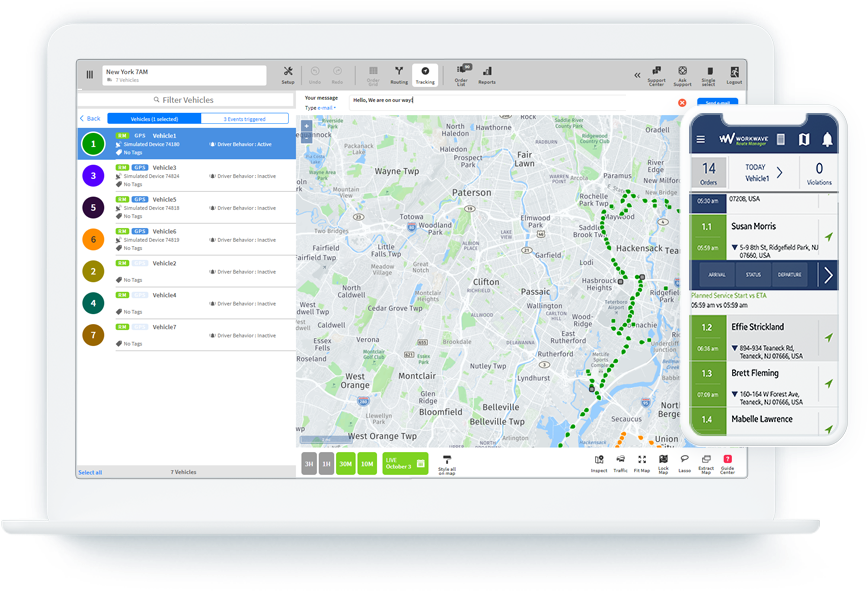This screenshot has width=868, height=591.
Task: Click the Select all link
Action: (x=90, y=472)
